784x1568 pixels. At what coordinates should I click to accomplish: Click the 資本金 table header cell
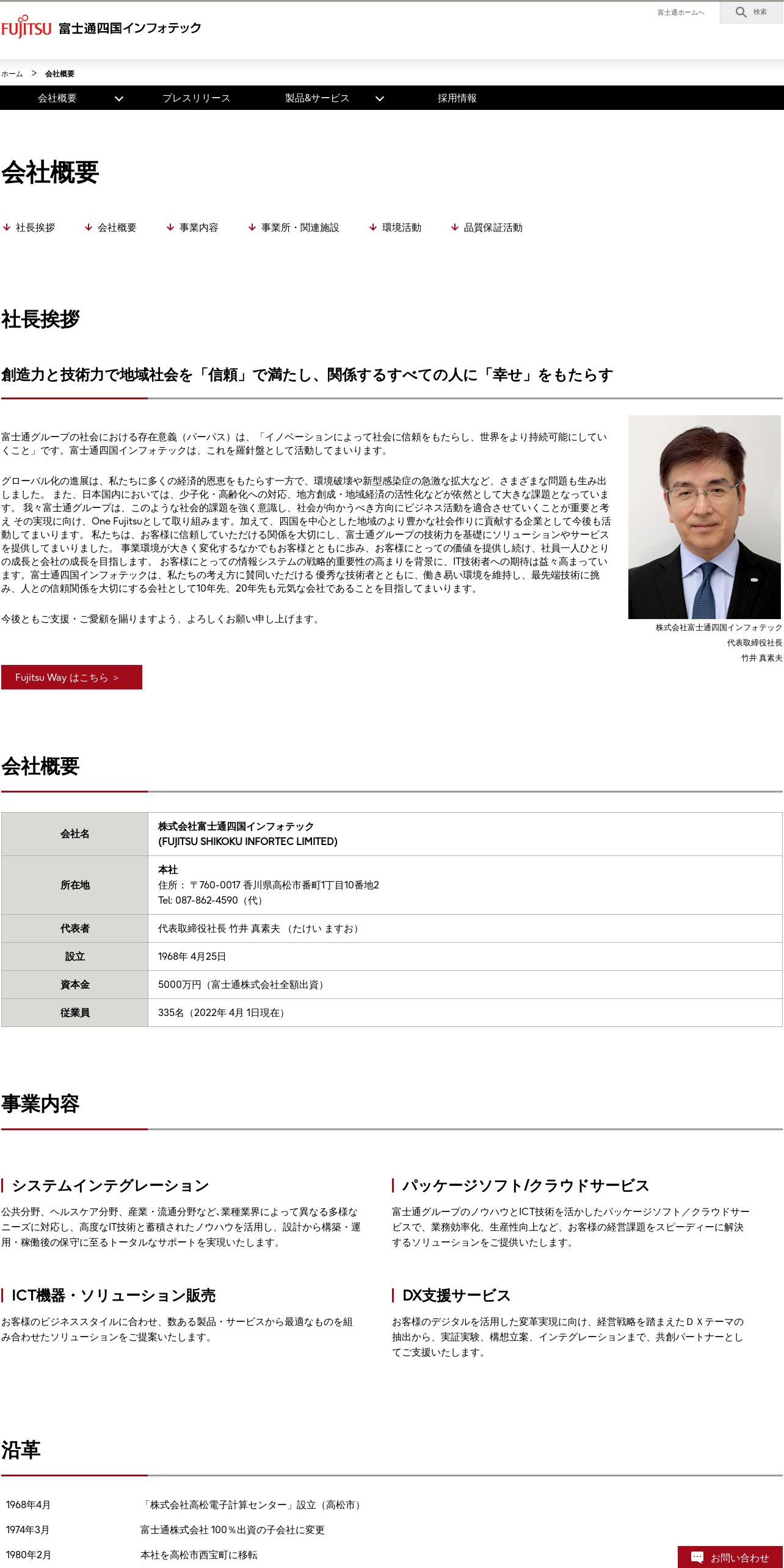pyautogui.click(x=74, y=984)
